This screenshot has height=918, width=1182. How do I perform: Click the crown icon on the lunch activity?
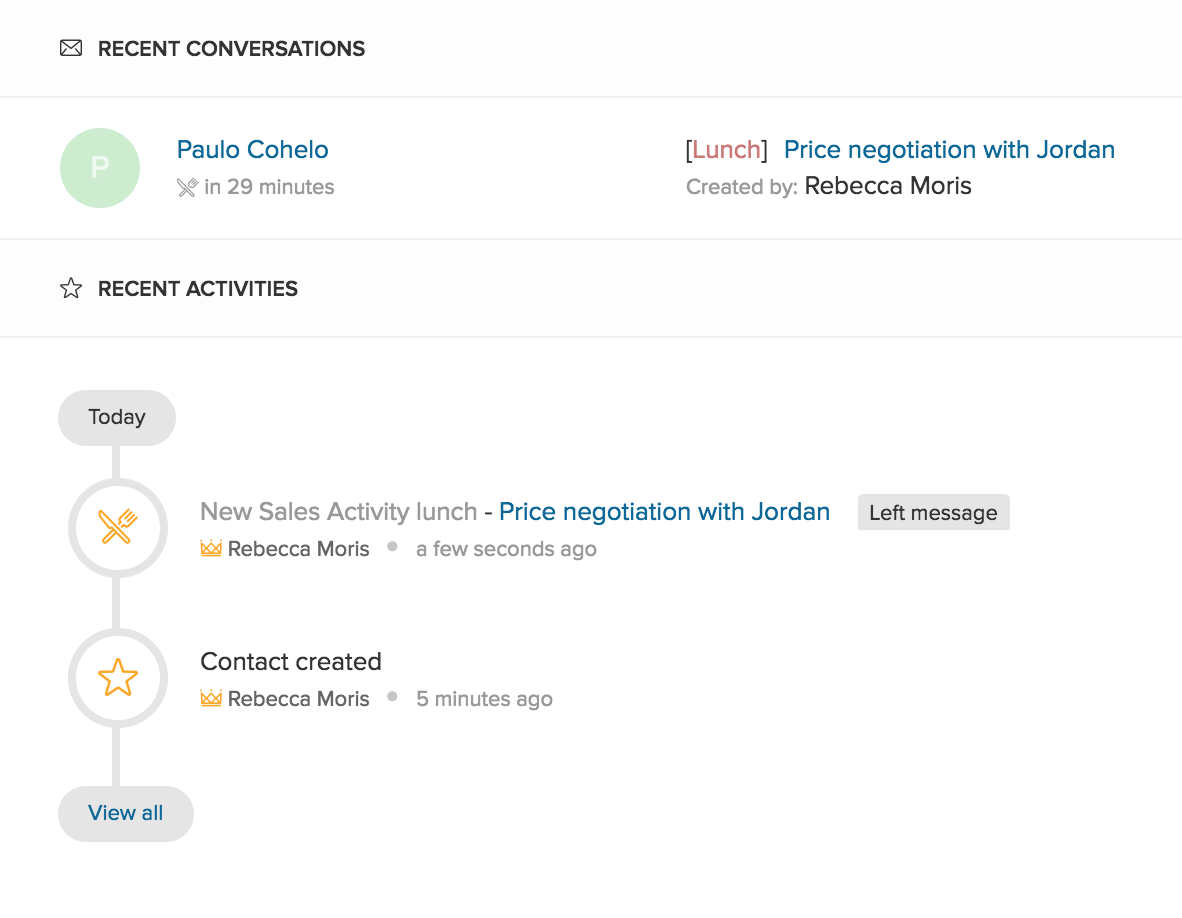[211, 549]
